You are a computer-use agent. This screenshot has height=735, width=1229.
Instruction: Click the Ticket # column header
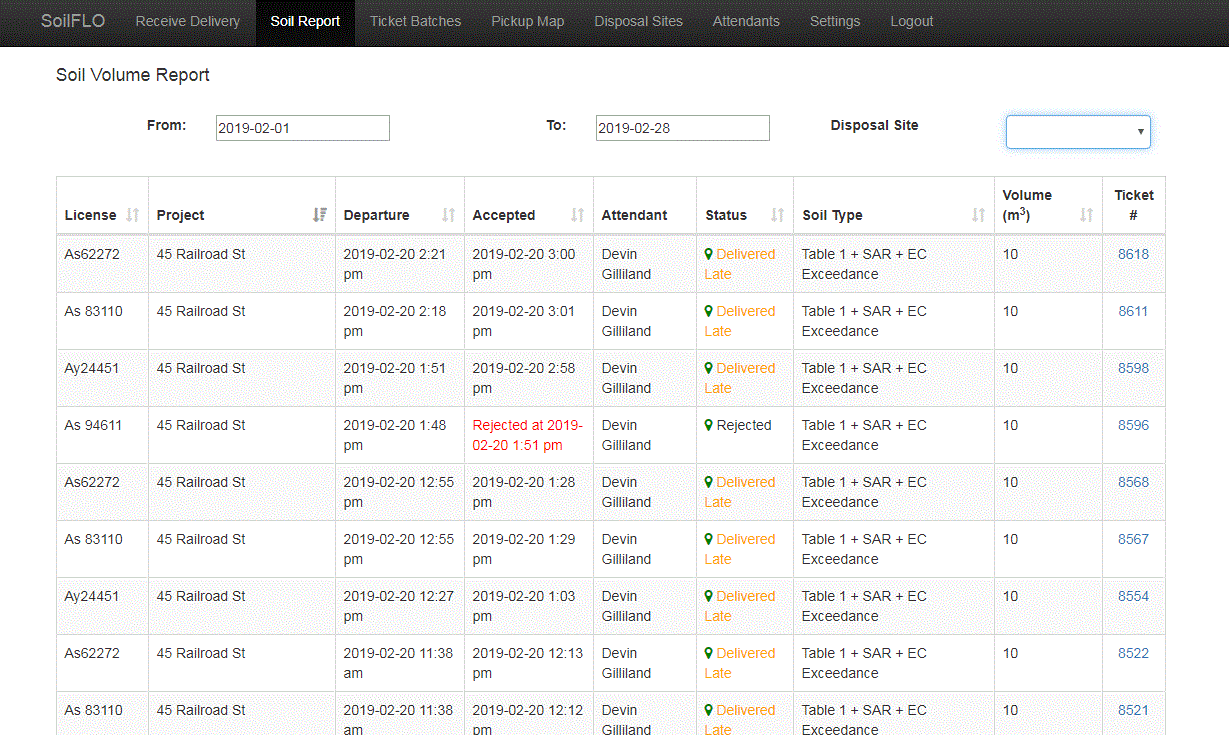coord(1134,205)
